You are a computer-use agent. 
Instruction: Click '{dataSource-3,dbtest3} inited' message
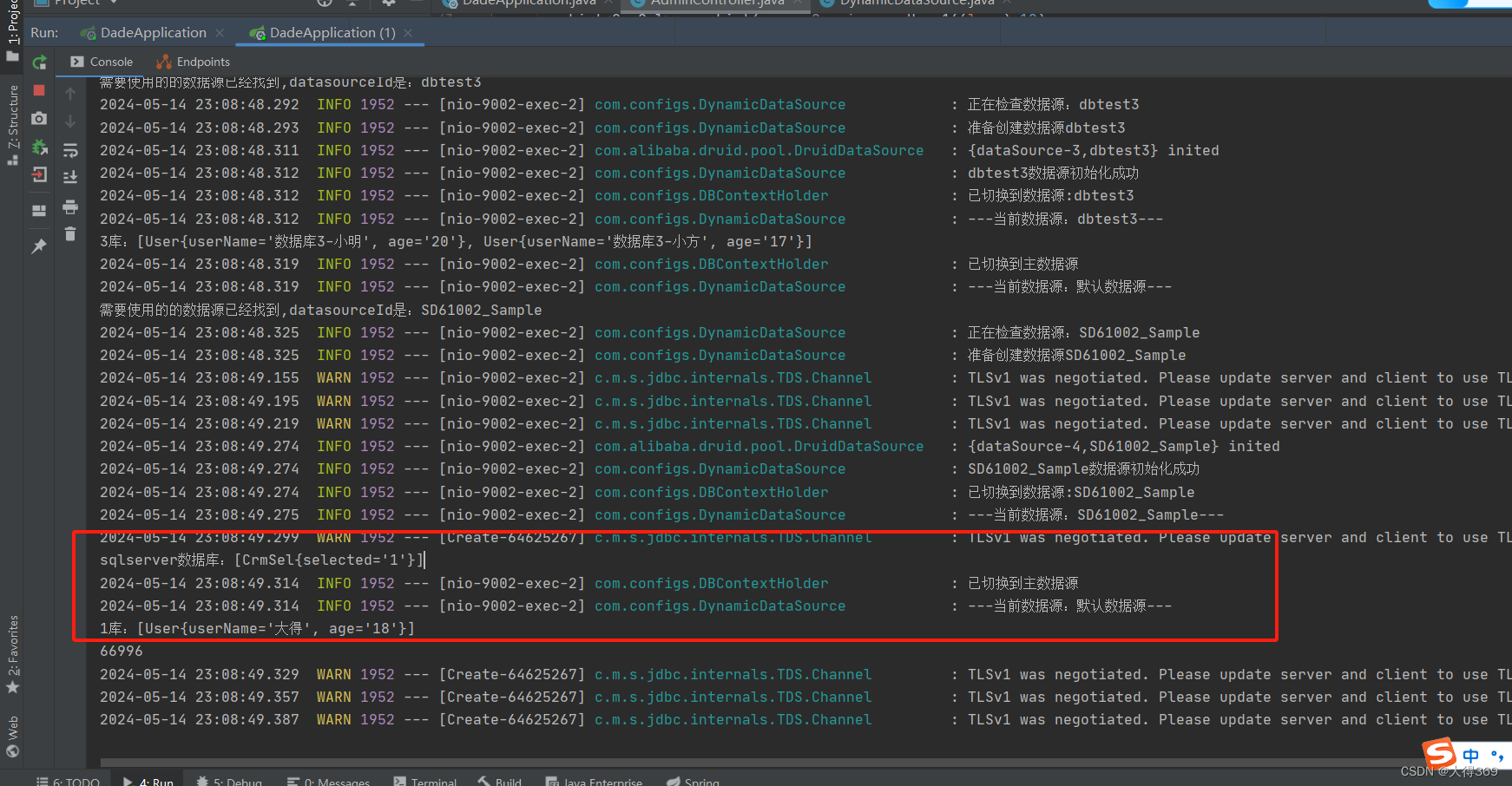point(1093,151)
